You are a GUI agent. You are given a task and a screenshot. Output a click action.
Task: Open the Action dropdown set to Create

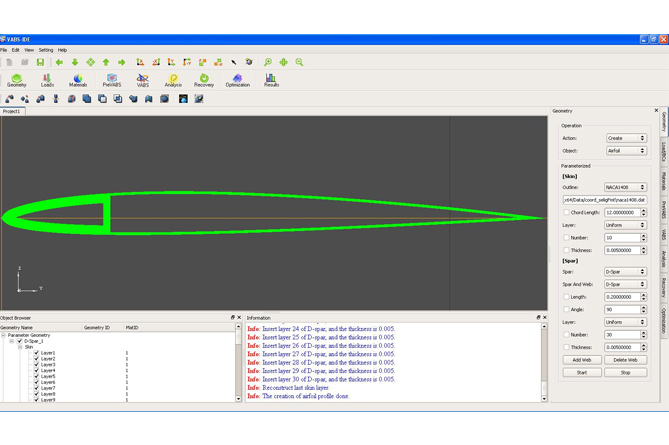[x=626, y=138]
